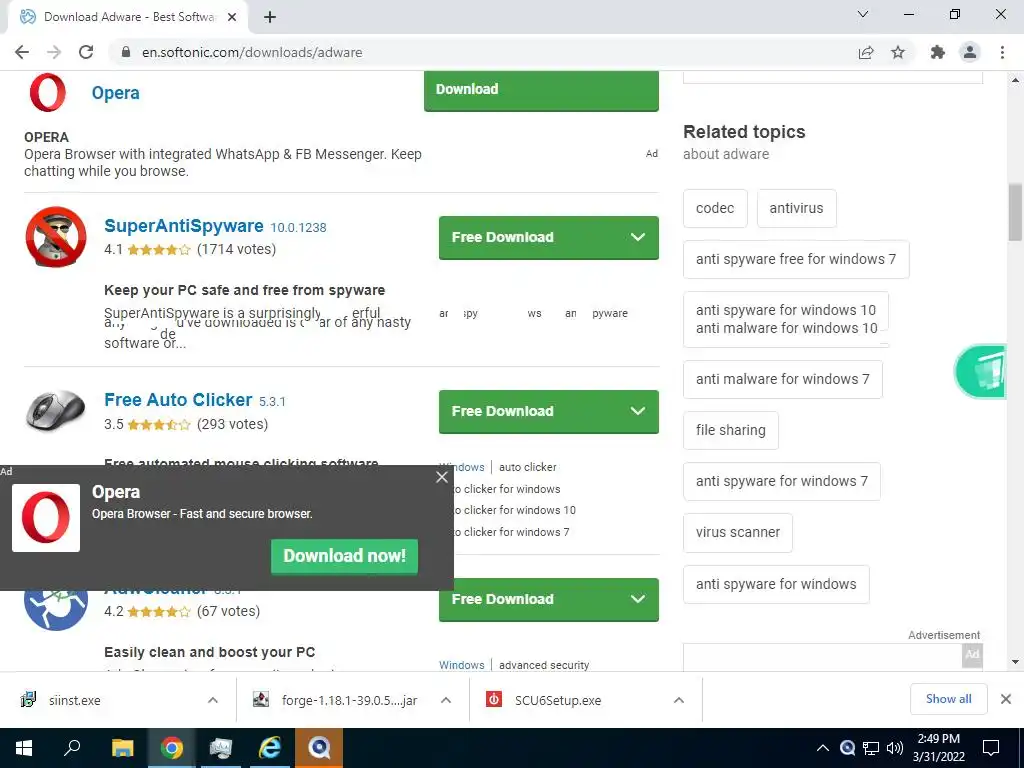
Task: Expand AdwCleaner Free Download dropdown arrow
Action: point(638,599)
